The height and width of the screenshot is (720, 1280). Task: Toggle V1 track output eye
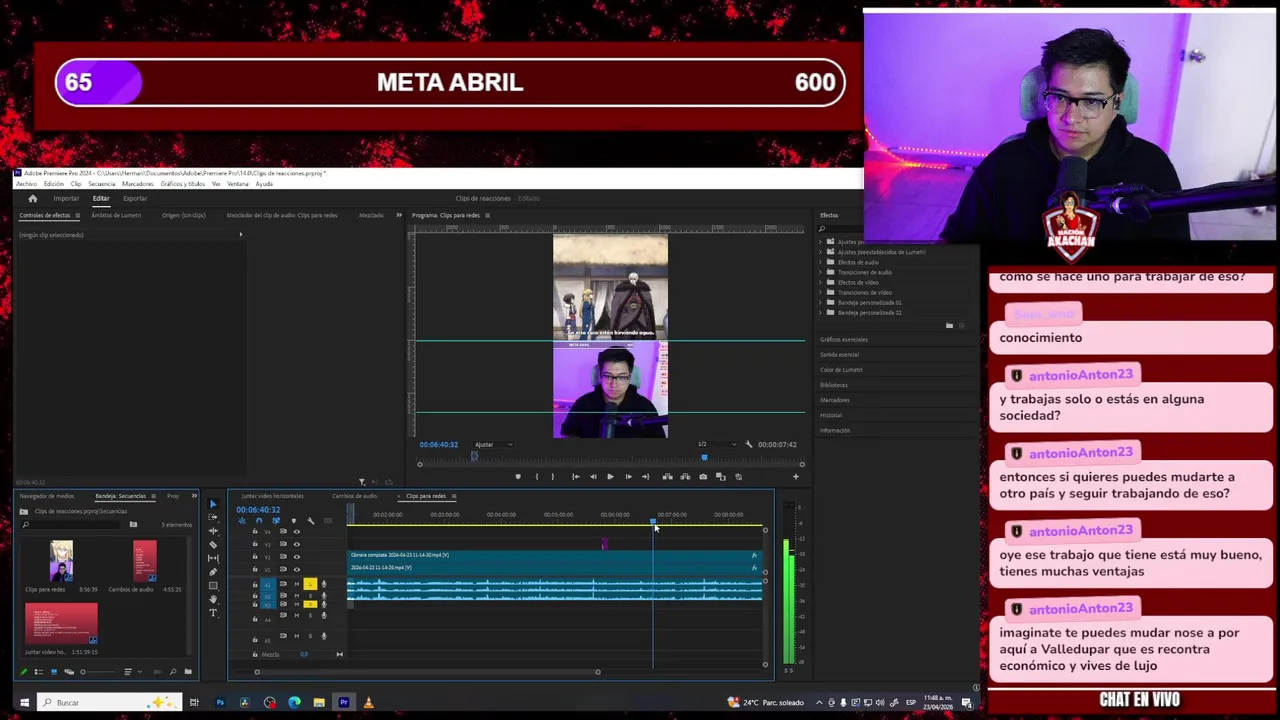coord(296,569)
